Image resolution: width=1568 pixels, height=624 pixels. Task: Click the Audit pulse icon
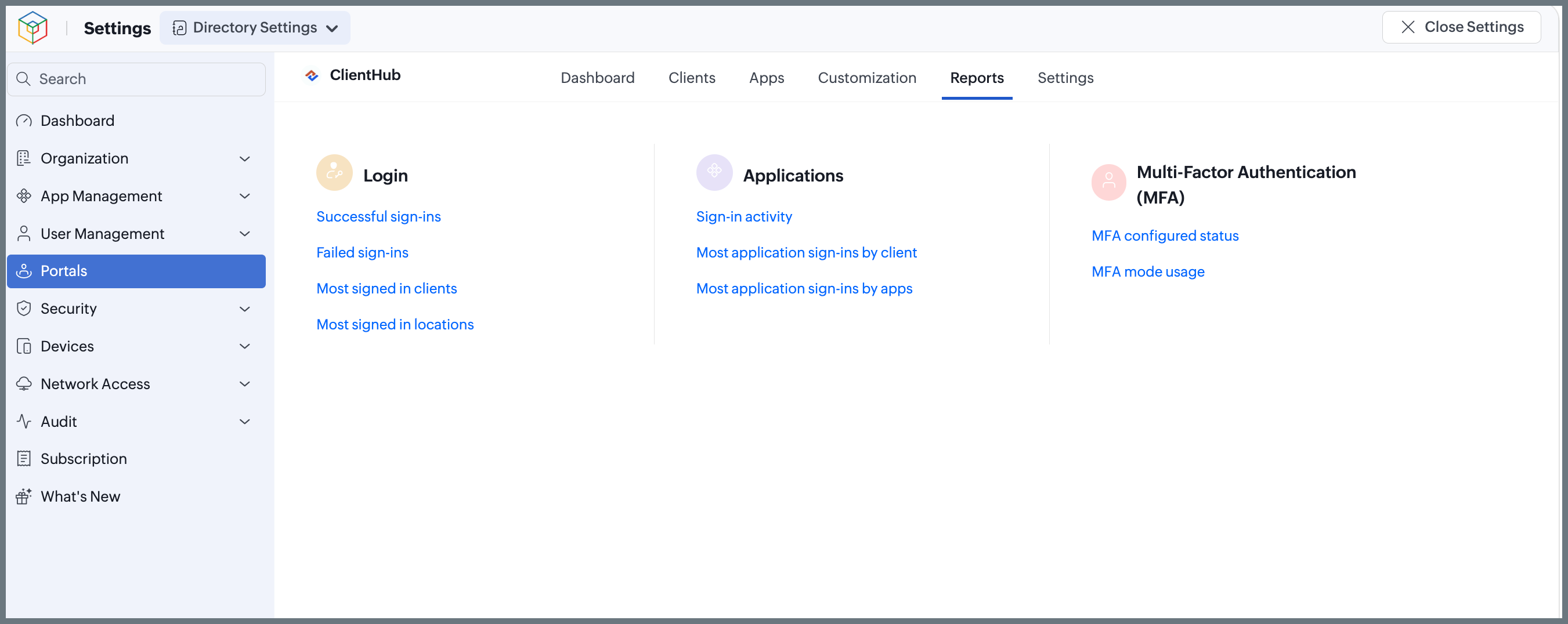[24, 422]
